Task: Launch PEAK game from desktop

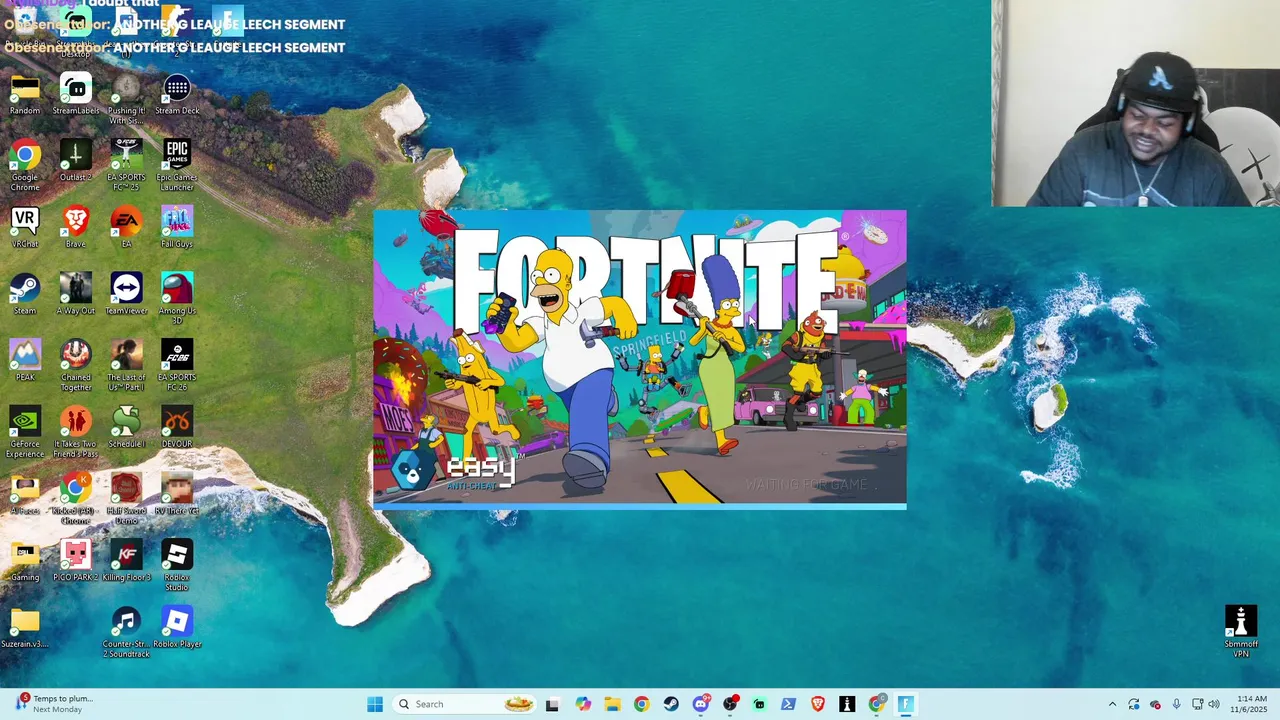Action: [25, 361]
